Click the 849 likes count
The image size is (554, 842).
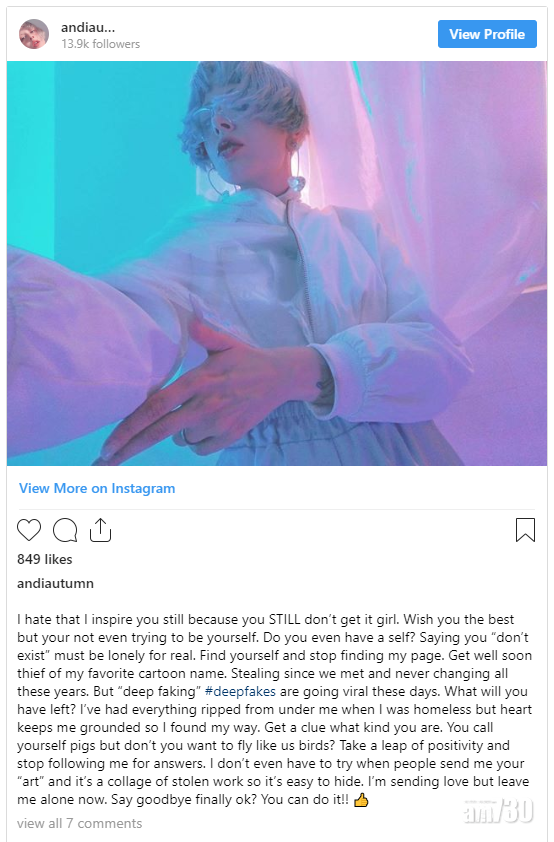pos(45,559)
